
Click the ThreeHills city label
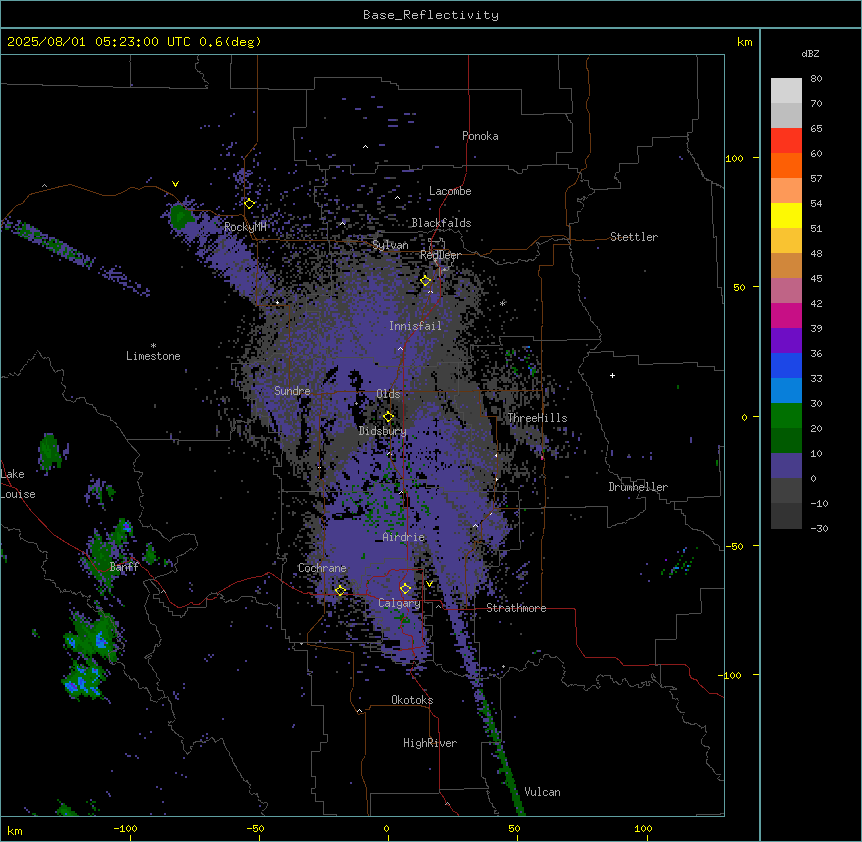[x=537, y=418]
